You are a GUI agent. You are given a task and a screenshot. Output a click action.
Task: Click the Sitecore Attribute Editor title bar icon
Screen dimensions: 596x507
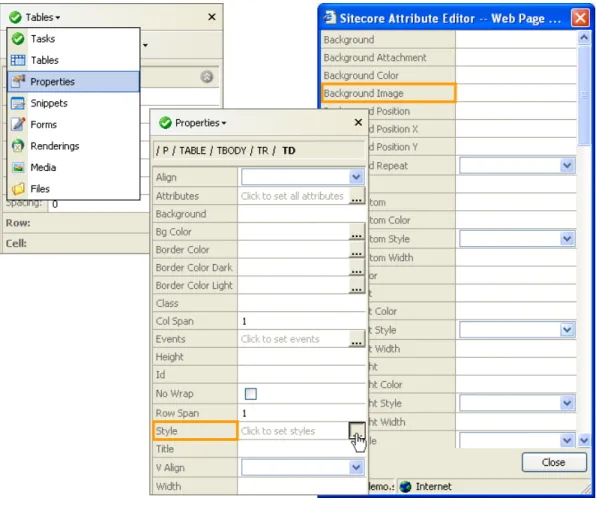point(330,17)
